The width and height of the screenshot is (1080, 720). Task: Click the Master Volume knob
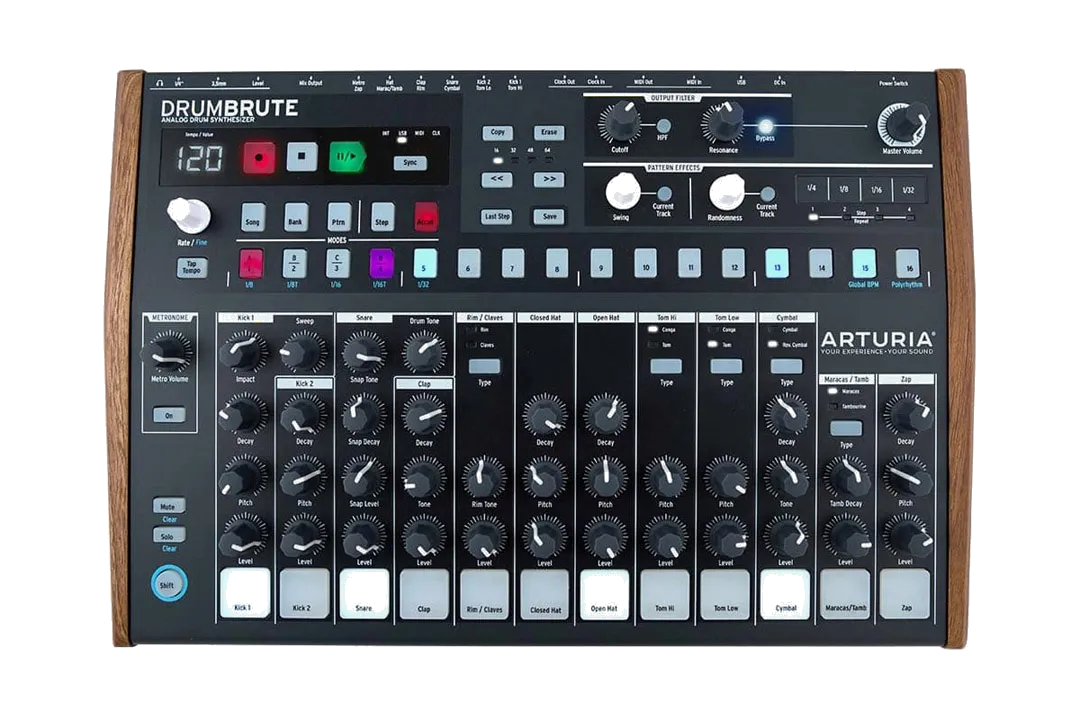(903, 124)
